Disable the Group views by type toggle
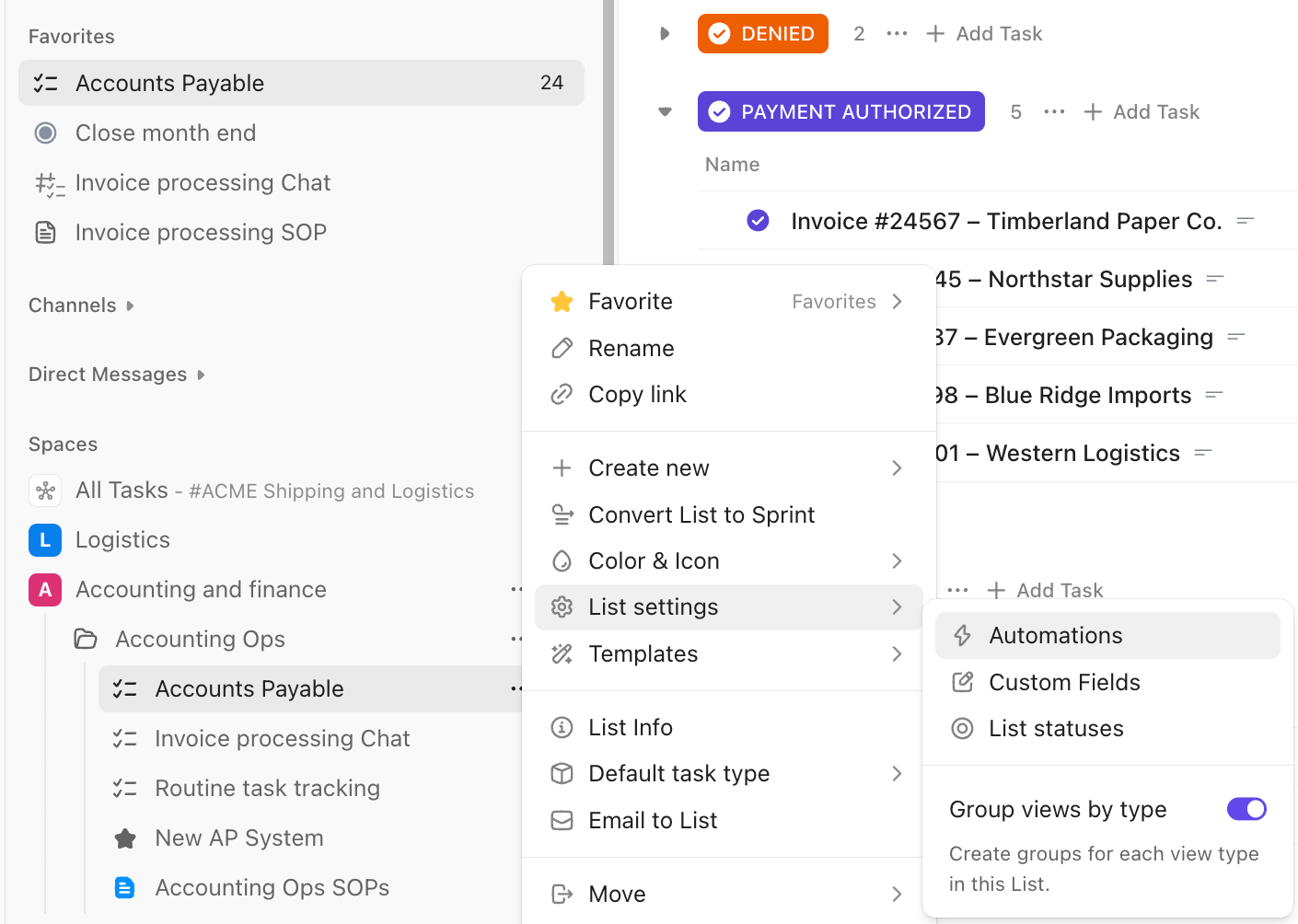Screen dimensions: 1298x924 click(x=1246, y=809)
